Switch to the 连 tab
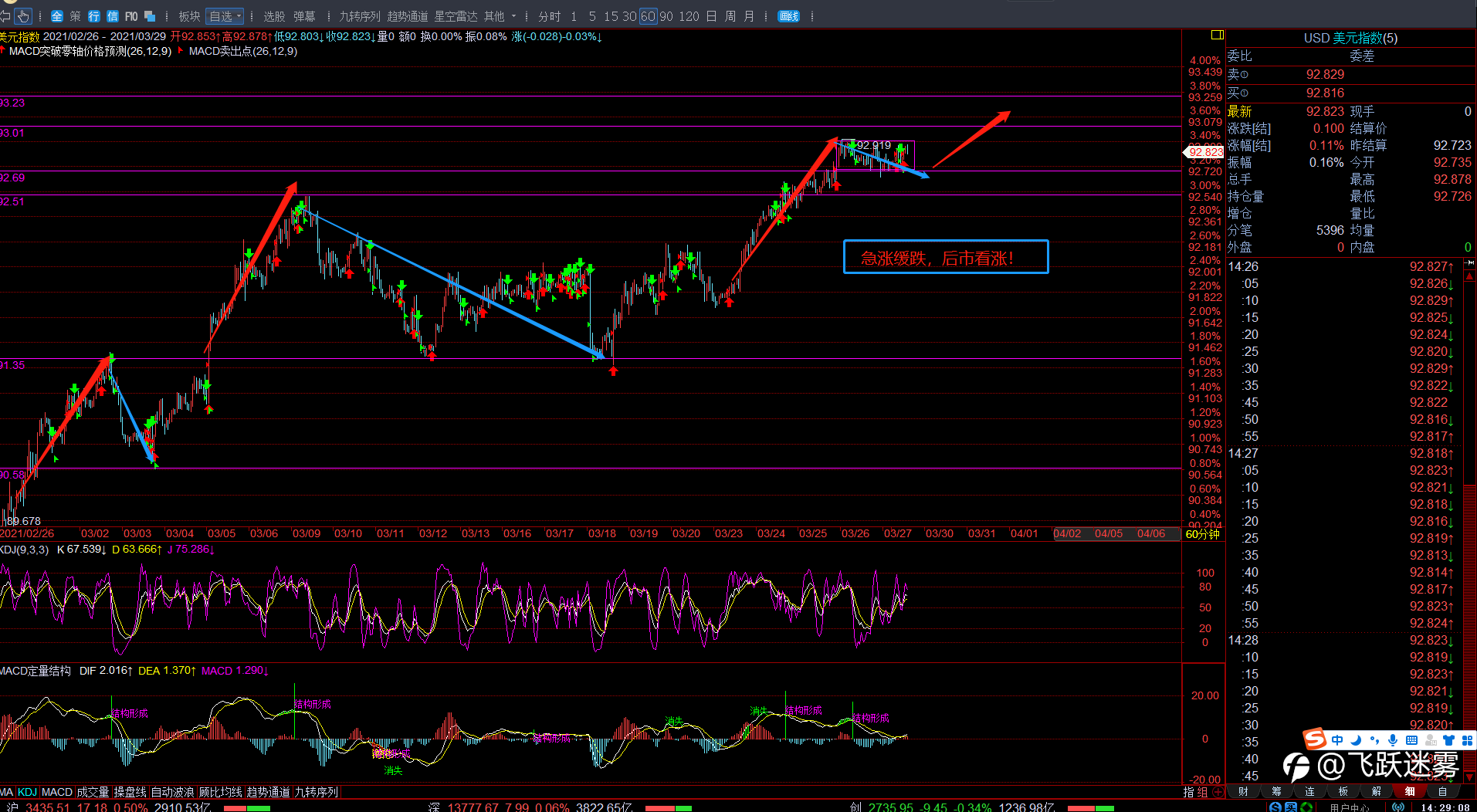The width and height of the screenshot is (1477, 812). 1309,791
